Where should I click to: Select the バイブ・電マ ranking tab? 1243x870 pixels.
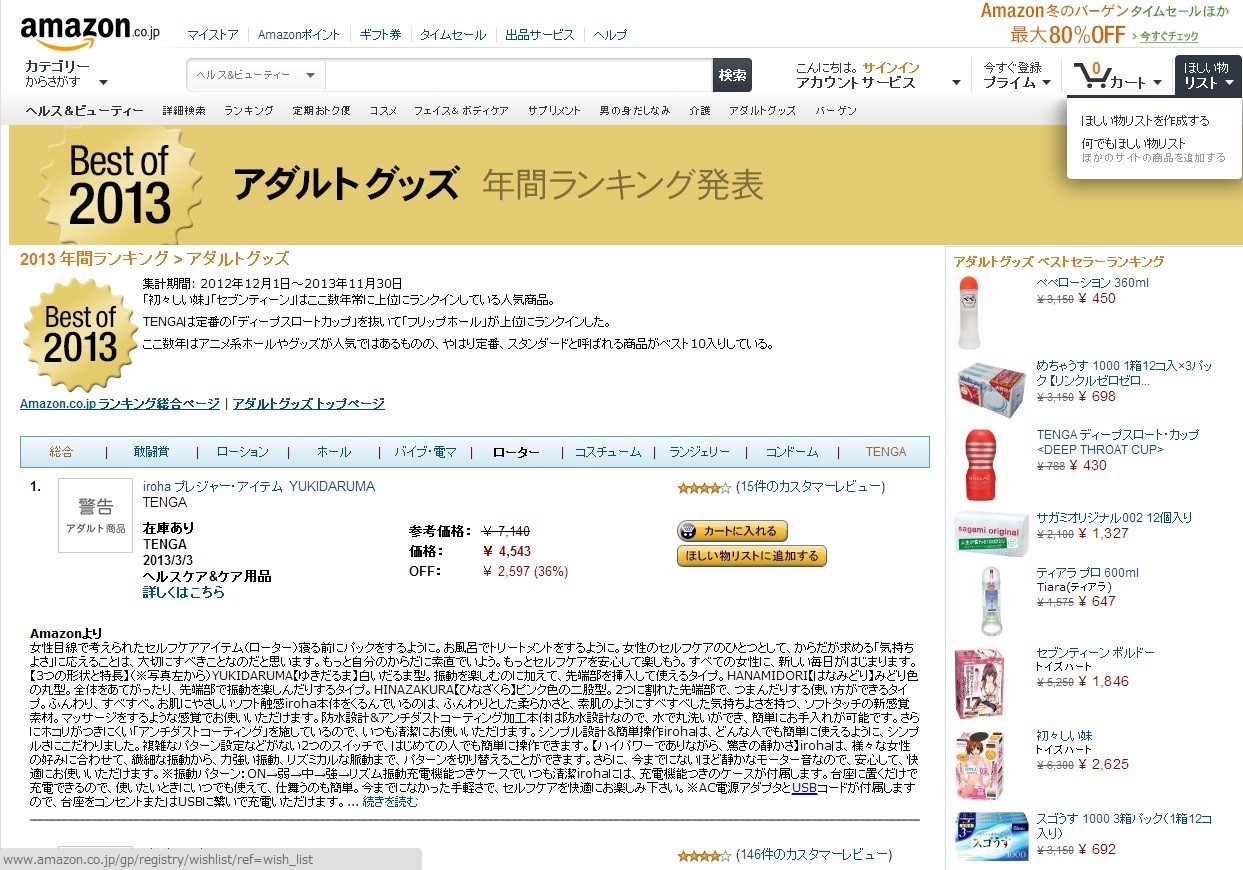click(x=425, y=452)
